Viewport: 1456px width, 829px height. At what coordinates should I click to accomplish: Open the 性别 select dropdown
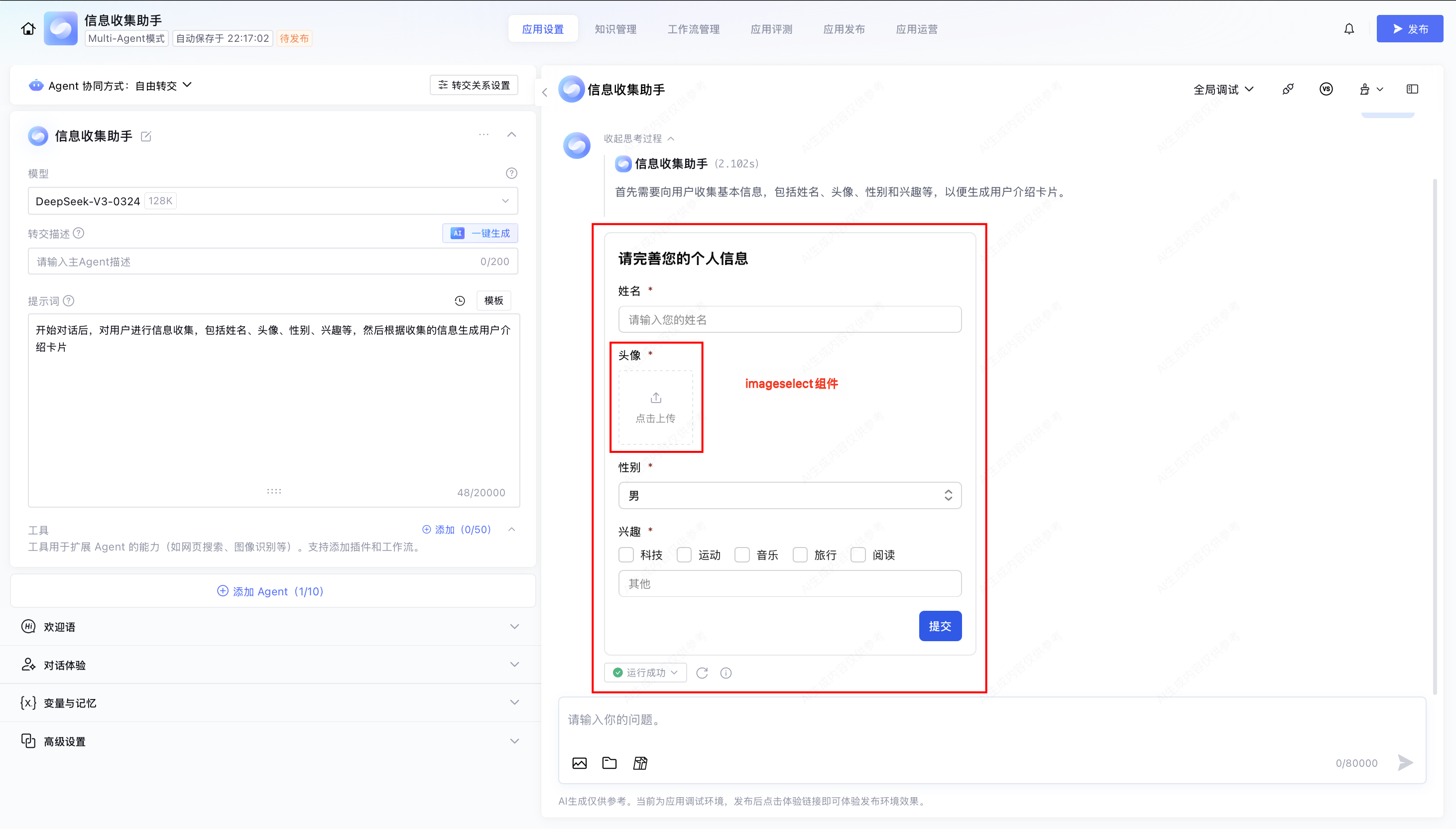pyautogui.click(x=789, y=495)
